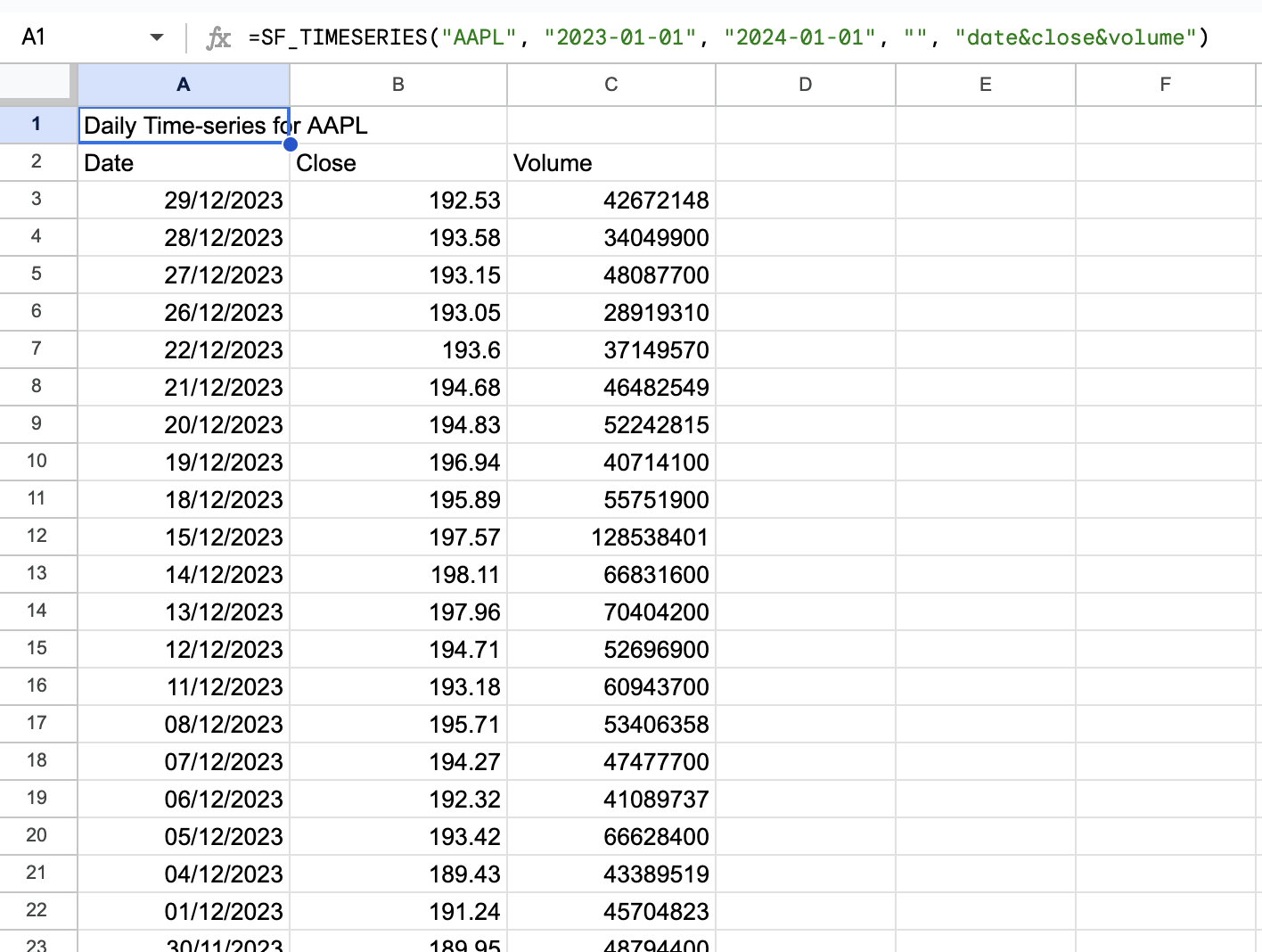Select column header F

(x=1165, y=84)
